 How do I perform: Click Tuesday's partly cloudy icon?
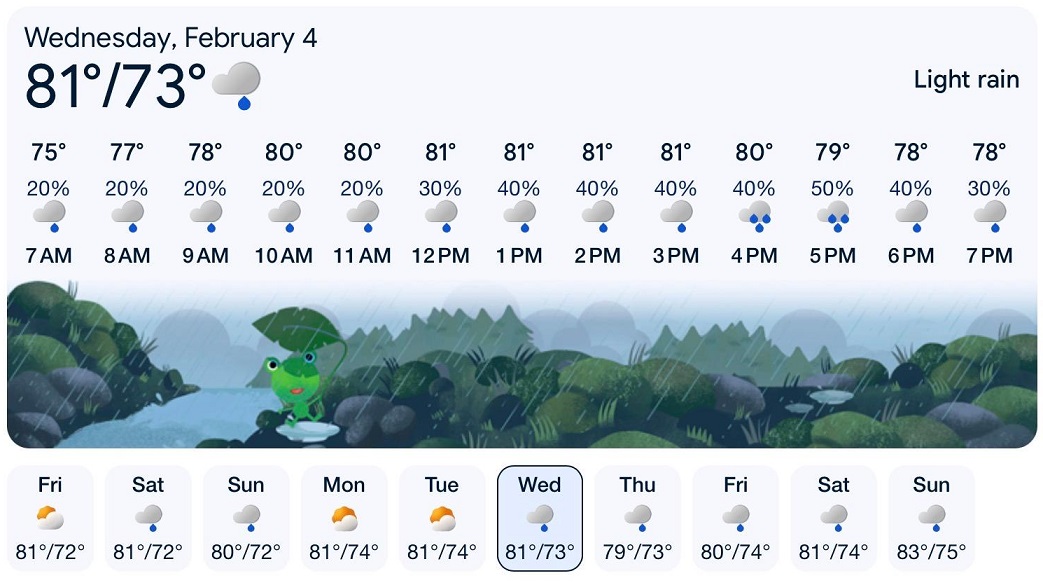(x=441, y=520)
